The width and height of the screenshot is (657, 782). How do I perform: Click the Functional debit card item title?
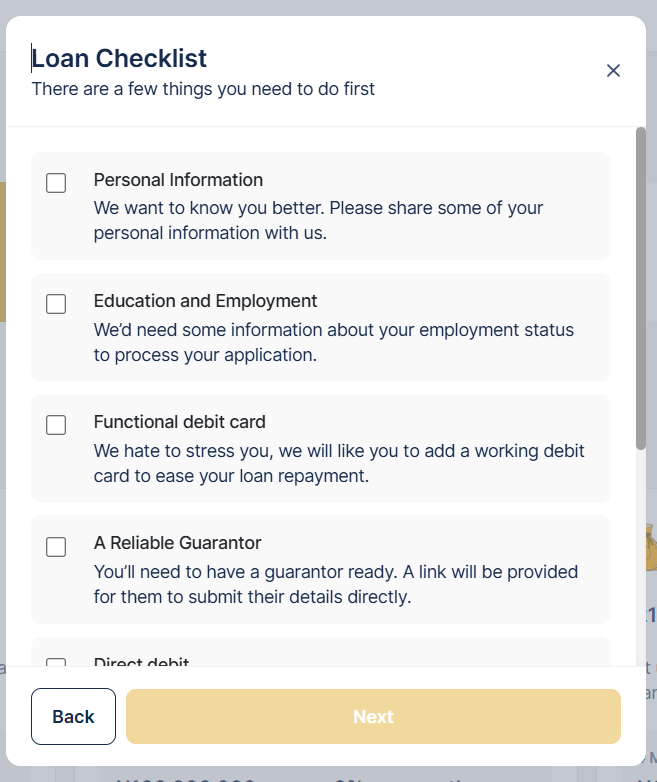[179, 422]
